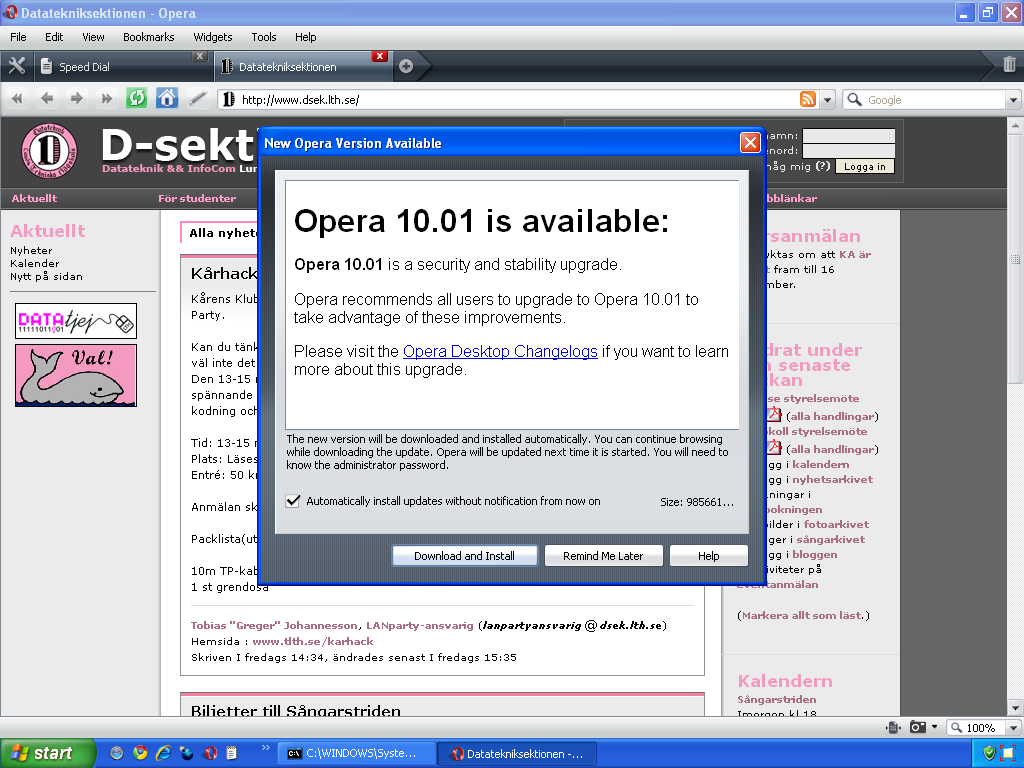The image size is (1024, 768).
Task: Open the File menu
Action: tap(18, 37)
